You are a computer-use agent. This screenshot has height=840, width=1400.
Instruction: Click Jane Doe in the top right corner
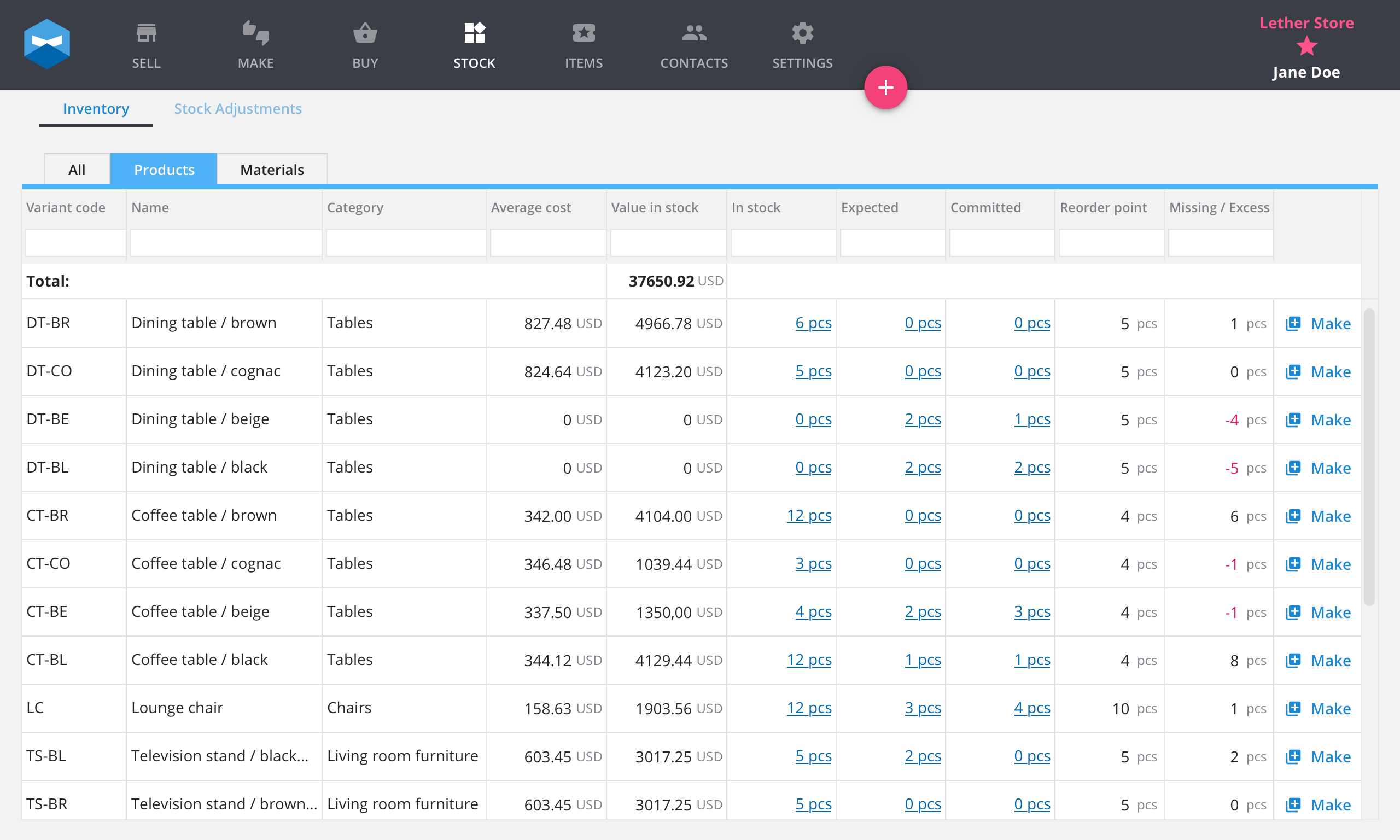pyautogui.click(x=1305, y=72)
